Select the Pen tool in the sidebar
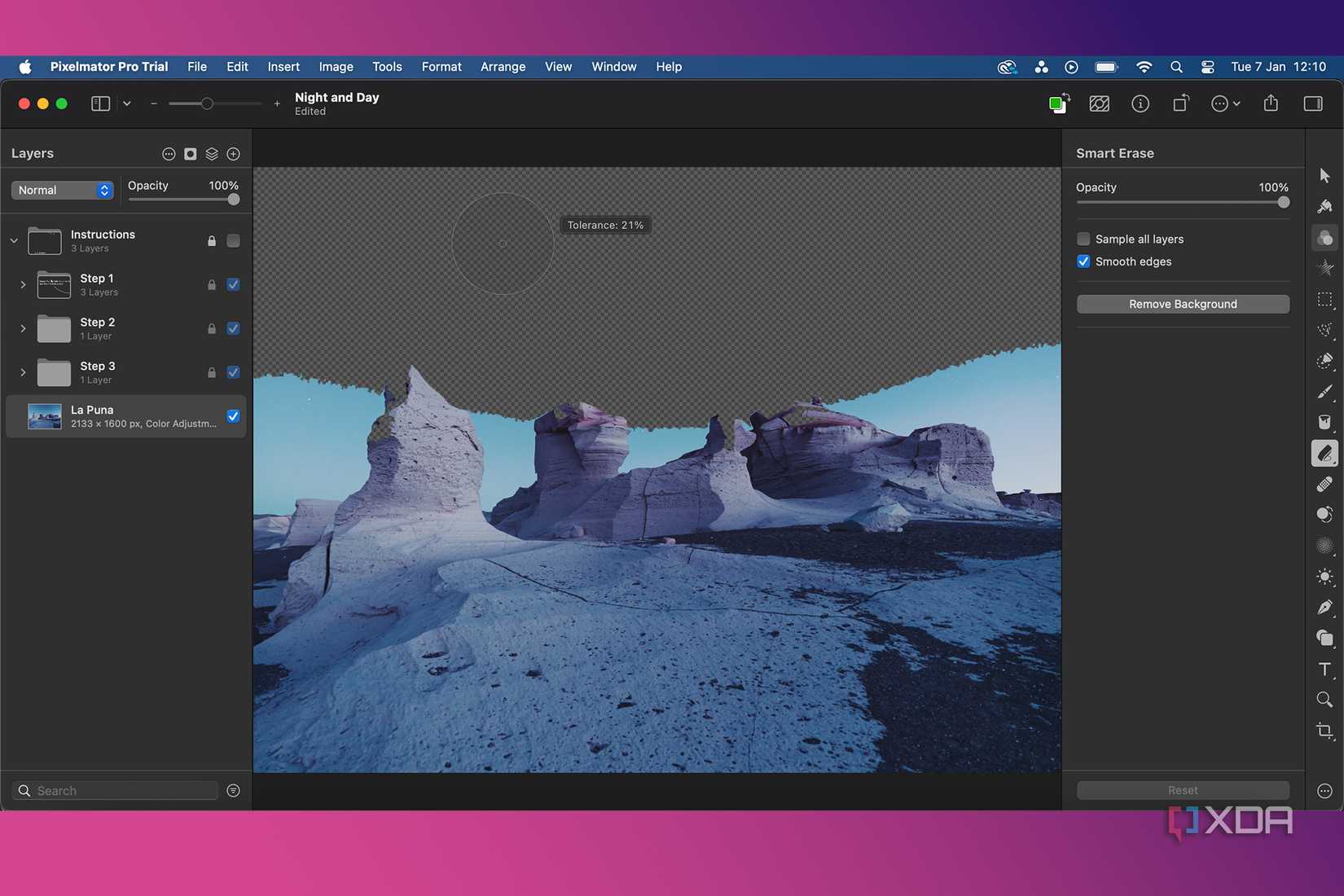The height and width of the screenshot is (896, 1344). point(1324,607)
